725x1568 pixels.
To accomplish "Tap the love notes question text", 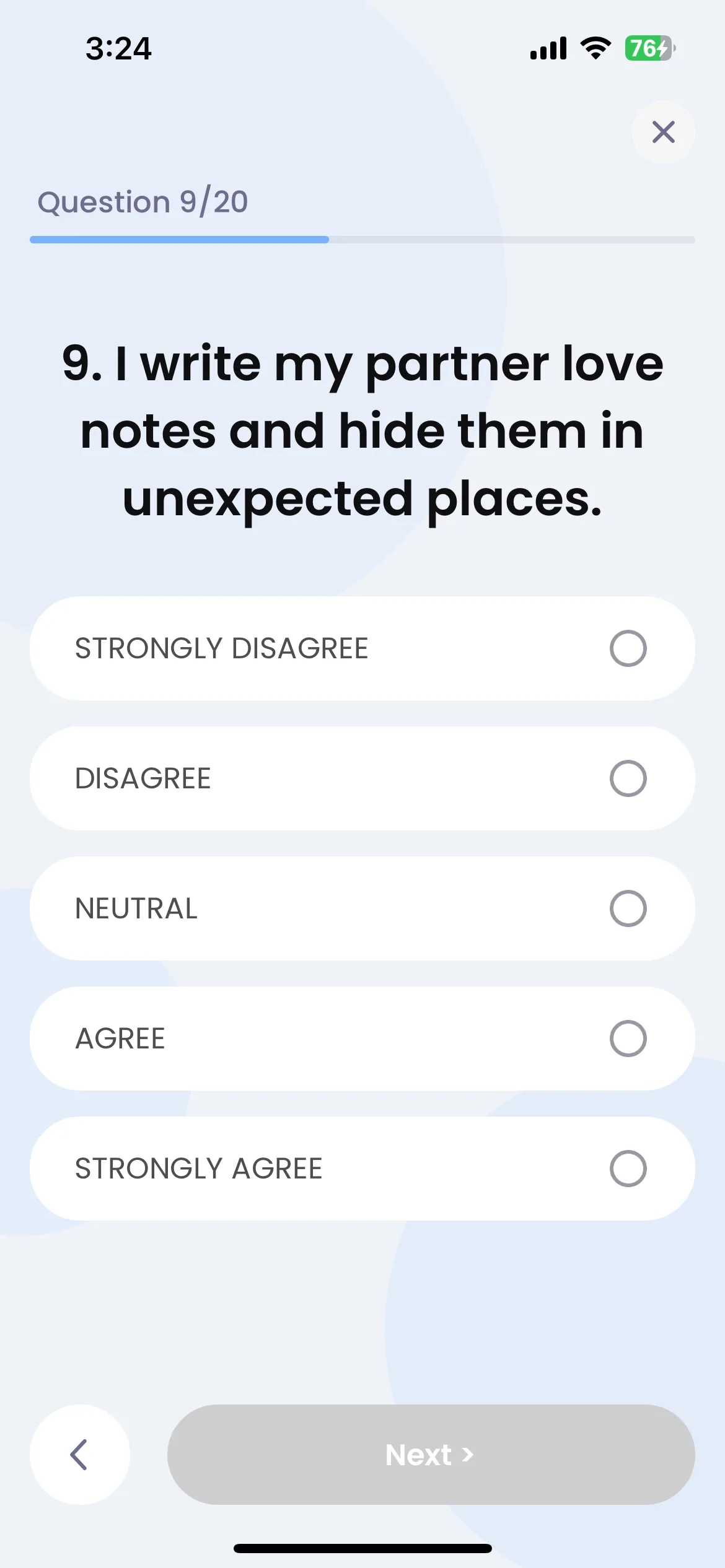I will (362, 431).
